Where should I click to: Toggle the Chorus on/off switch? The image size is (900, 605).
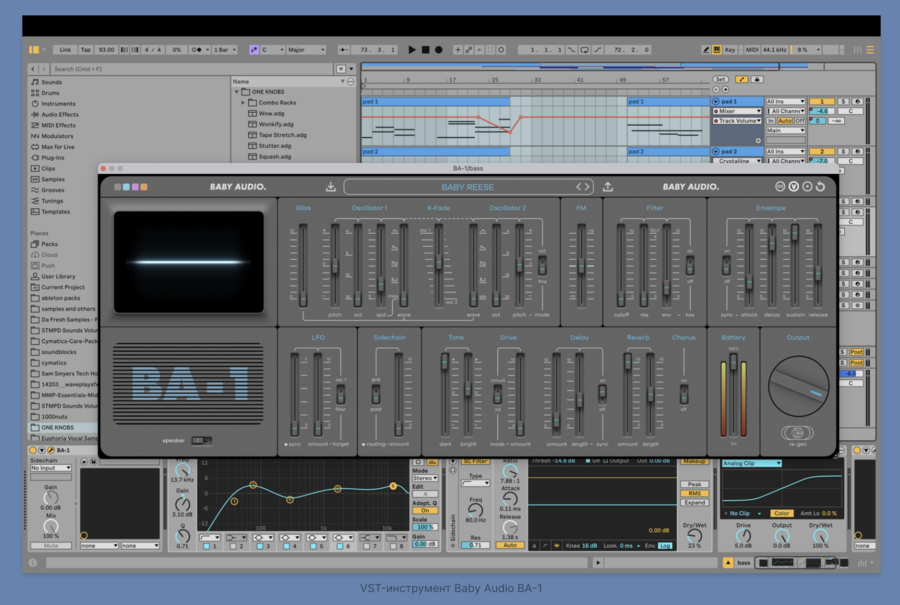click(x=684, y=392)
